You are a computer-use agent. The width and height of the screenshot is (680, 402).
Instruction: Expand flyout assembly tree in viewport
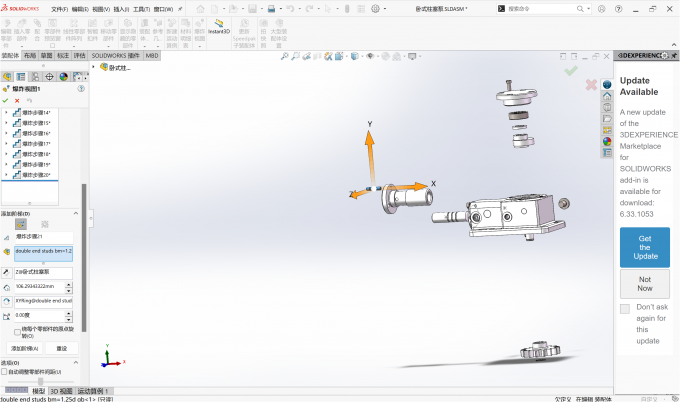click(x=93, y=67)
